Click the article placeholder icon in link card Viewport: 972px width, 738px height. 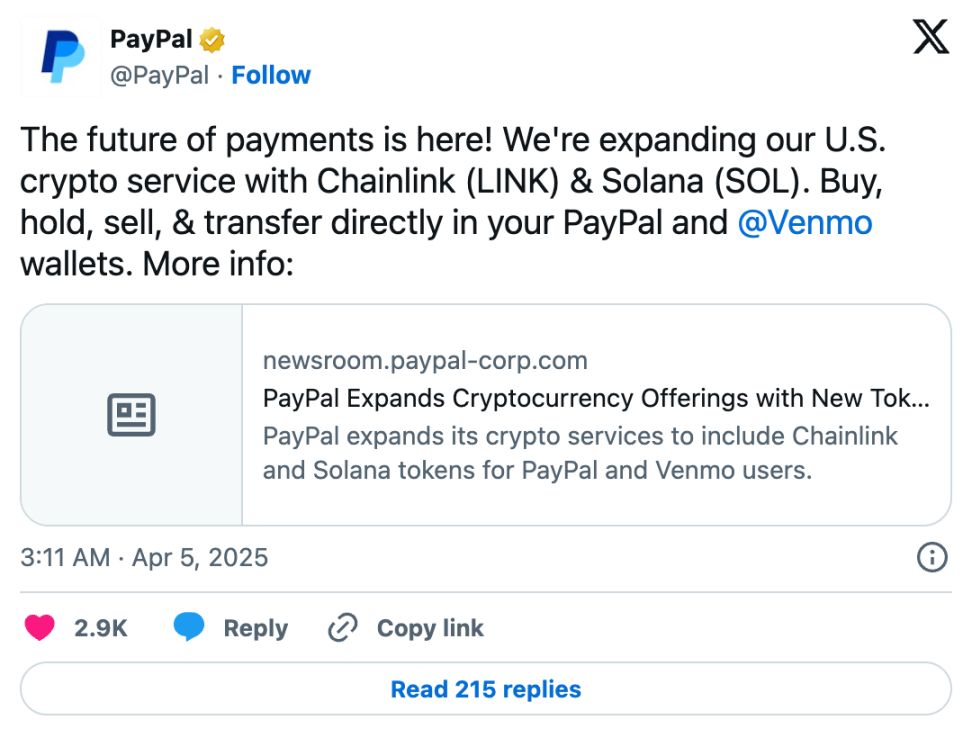tap(131, 415)
